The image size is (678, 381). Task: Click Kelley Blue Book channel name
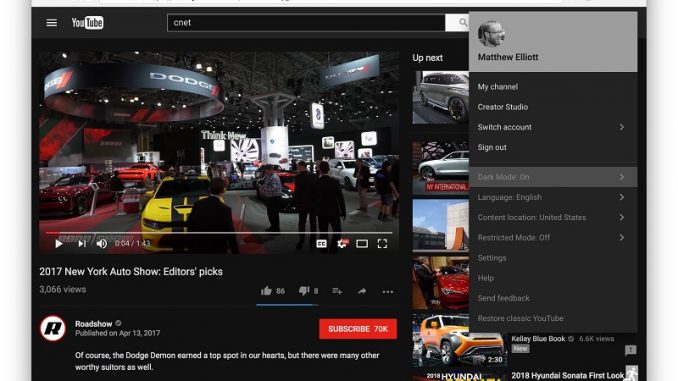[538, 339]
